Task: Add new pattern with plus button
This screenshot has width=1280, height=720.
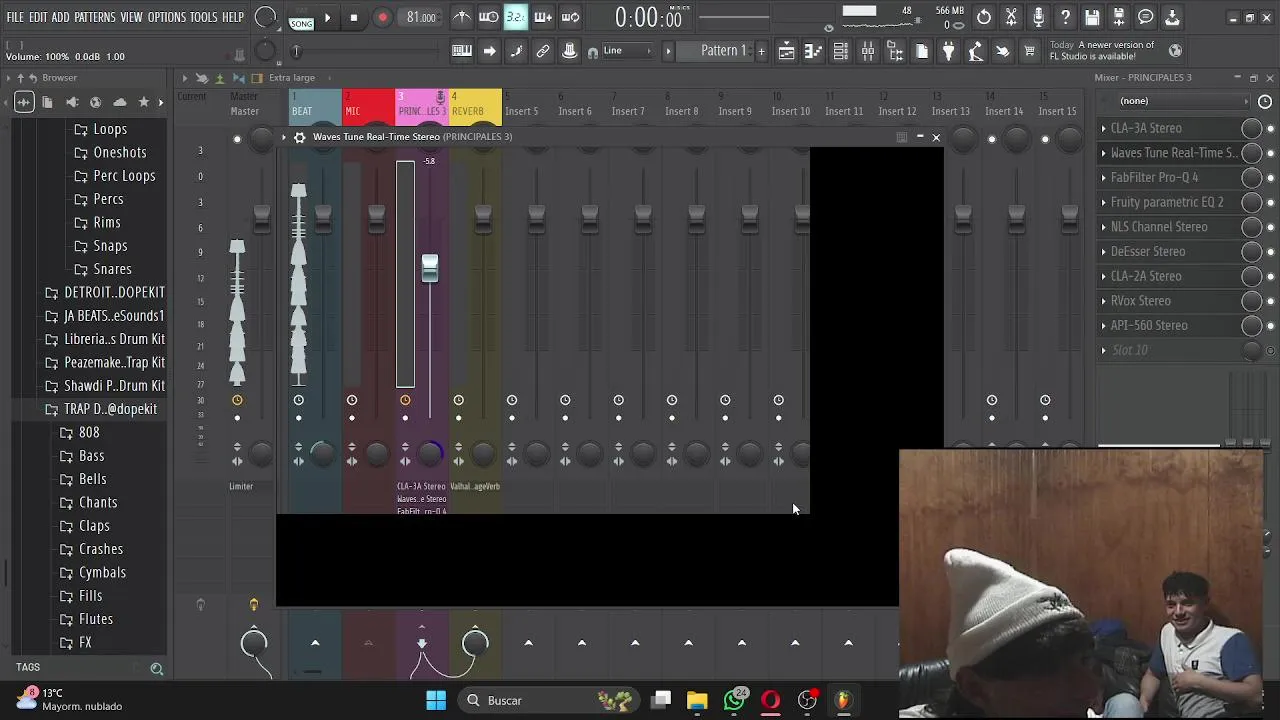Action: click(x=761, y=51)
